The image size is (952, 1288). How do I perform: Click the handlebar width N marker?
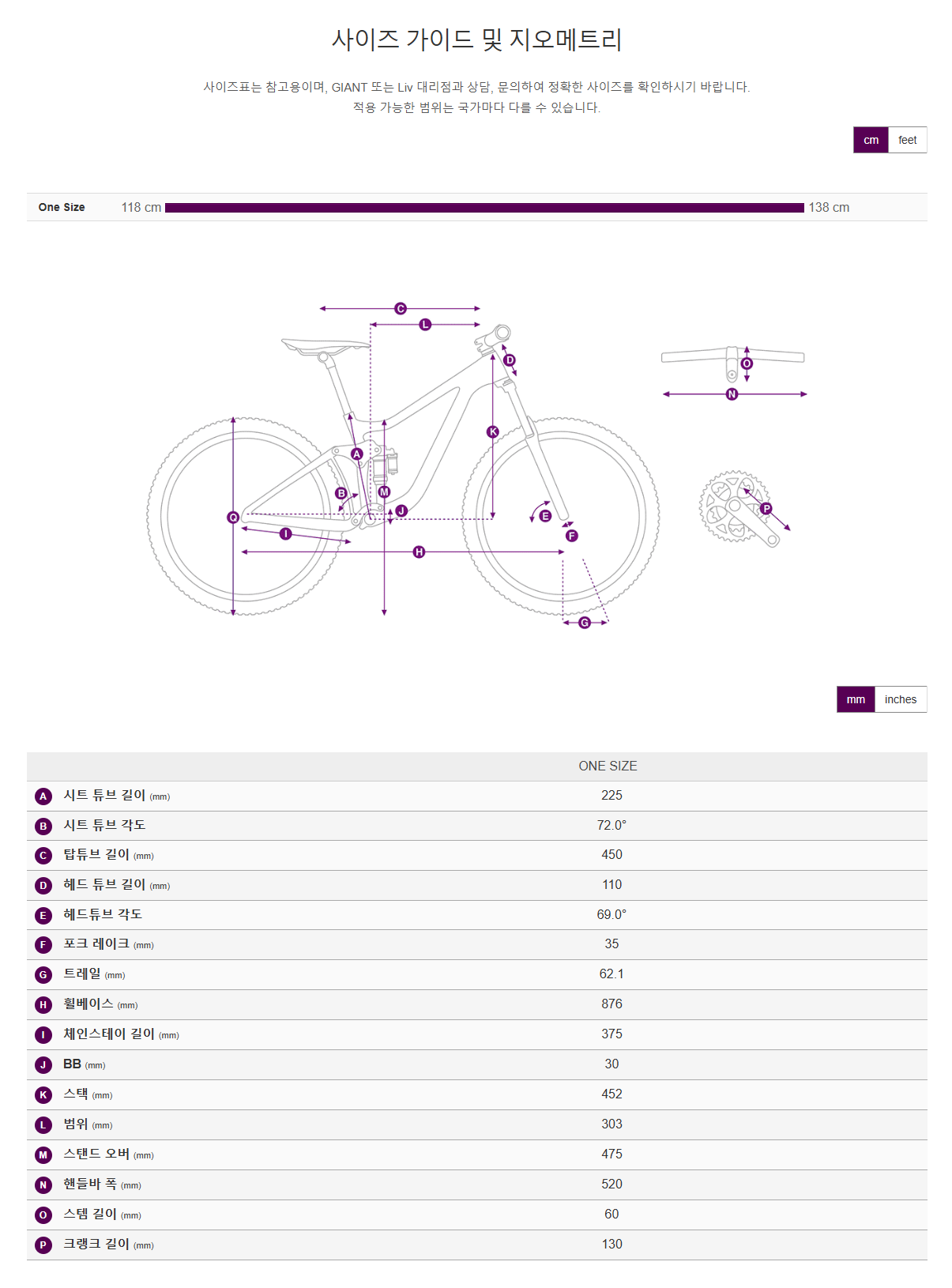[732, 394]
